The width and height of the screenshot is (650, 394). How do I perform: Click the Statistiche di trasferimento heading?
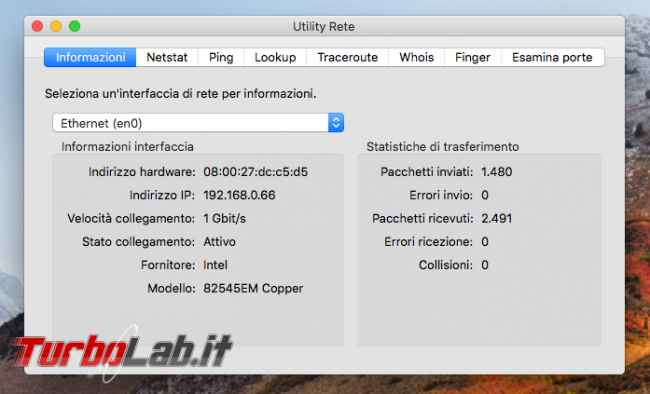(443, 147)
